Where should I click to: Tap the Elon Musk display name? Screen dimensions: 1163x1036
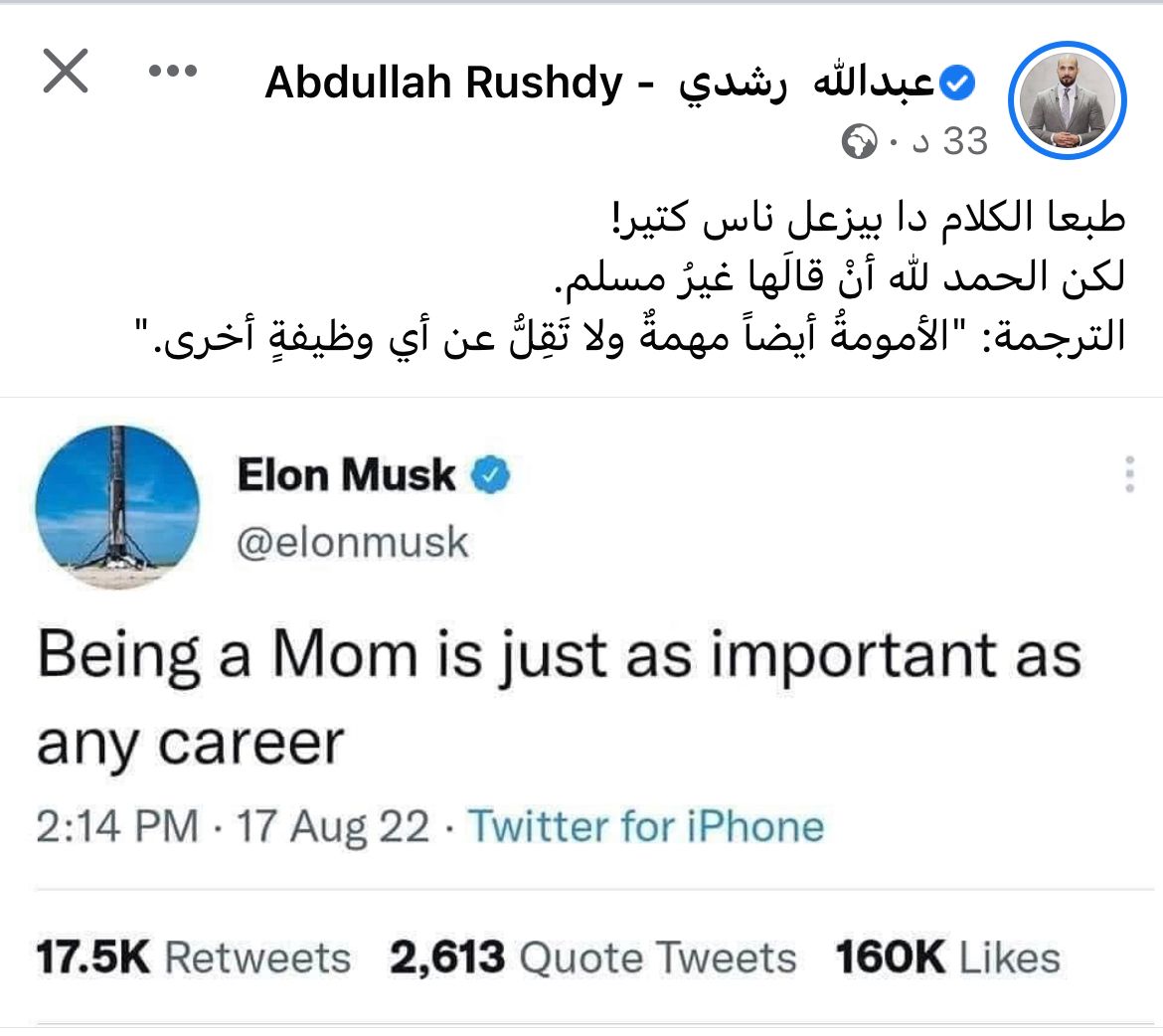pyautogui.click(x=346, y=475)
